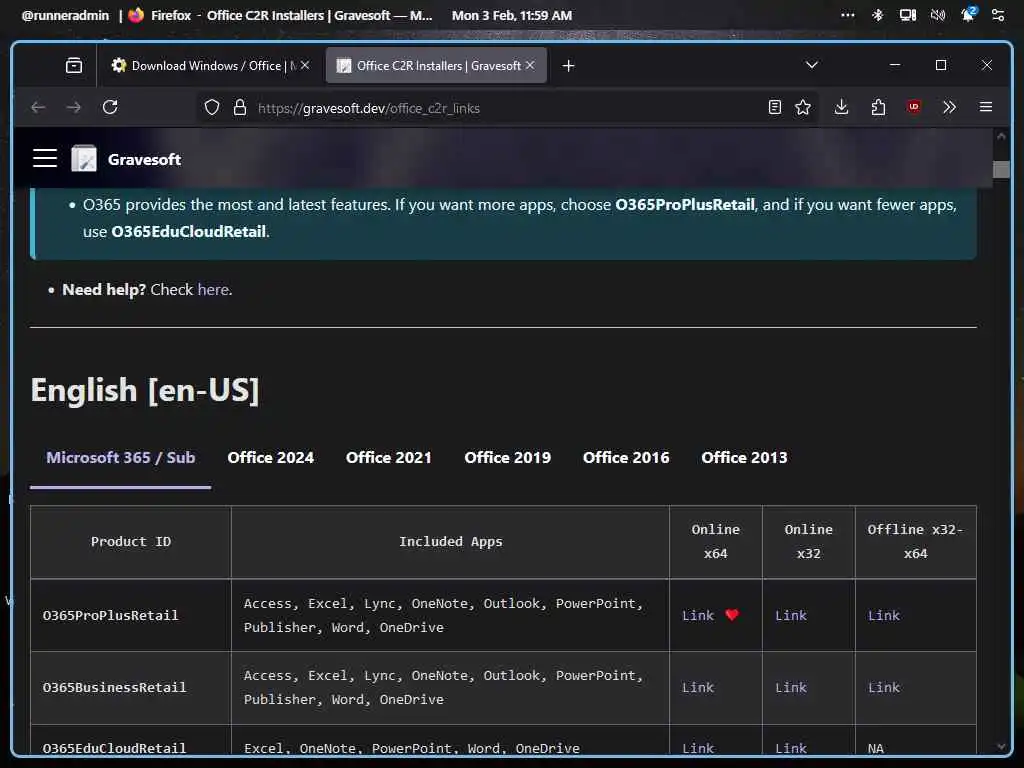The image size is (1024, 768).
Task: Open O365ProPlusRetail Online x64 link
Action: pyautogui.click(x=697, y=615)
